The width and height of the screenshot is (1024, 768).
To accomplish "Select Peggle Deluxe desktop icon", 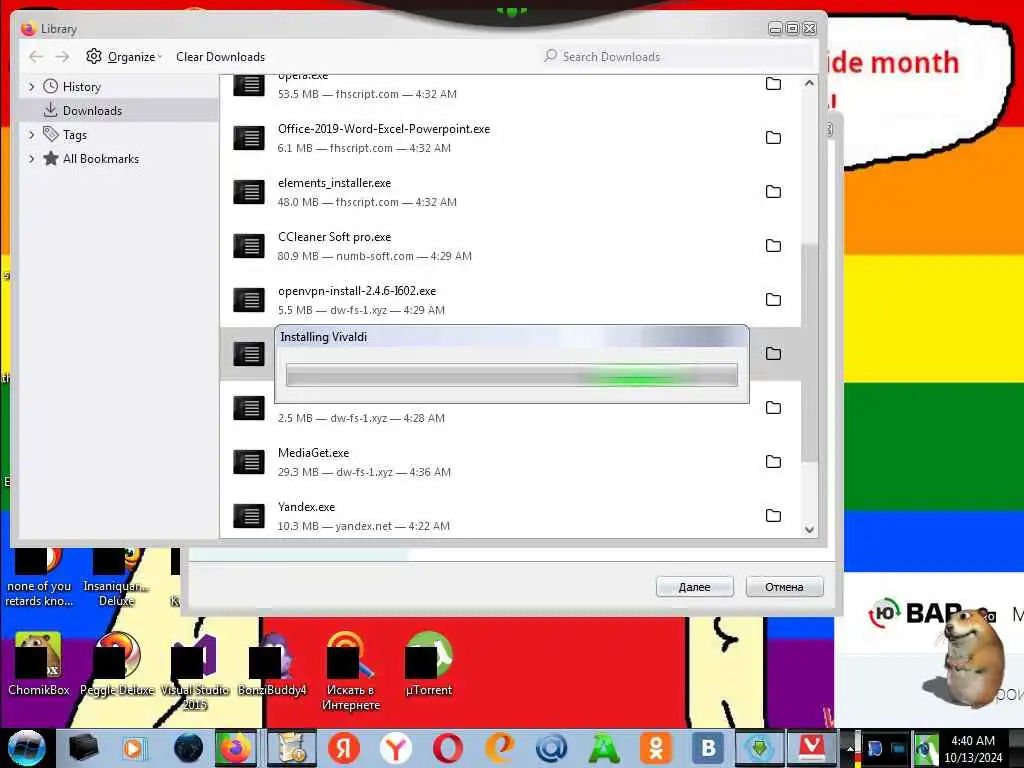I will click(117, 664).
